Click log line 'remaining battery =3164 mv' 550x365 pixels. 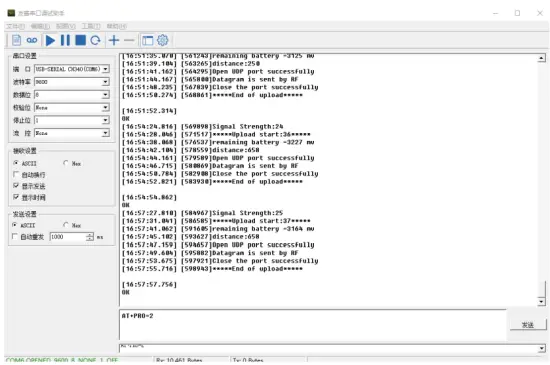[218, 229]
